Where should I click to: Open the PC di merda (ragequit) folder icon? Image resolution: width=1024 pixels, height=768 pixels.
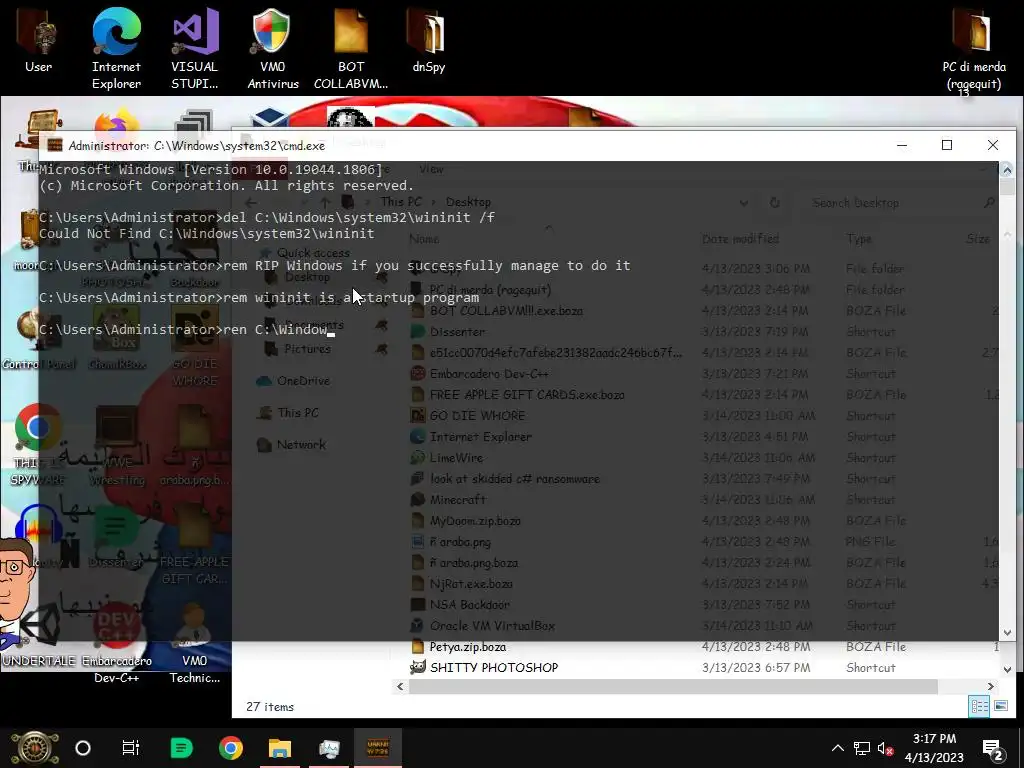pyautogui.click(x=974, y=47)
